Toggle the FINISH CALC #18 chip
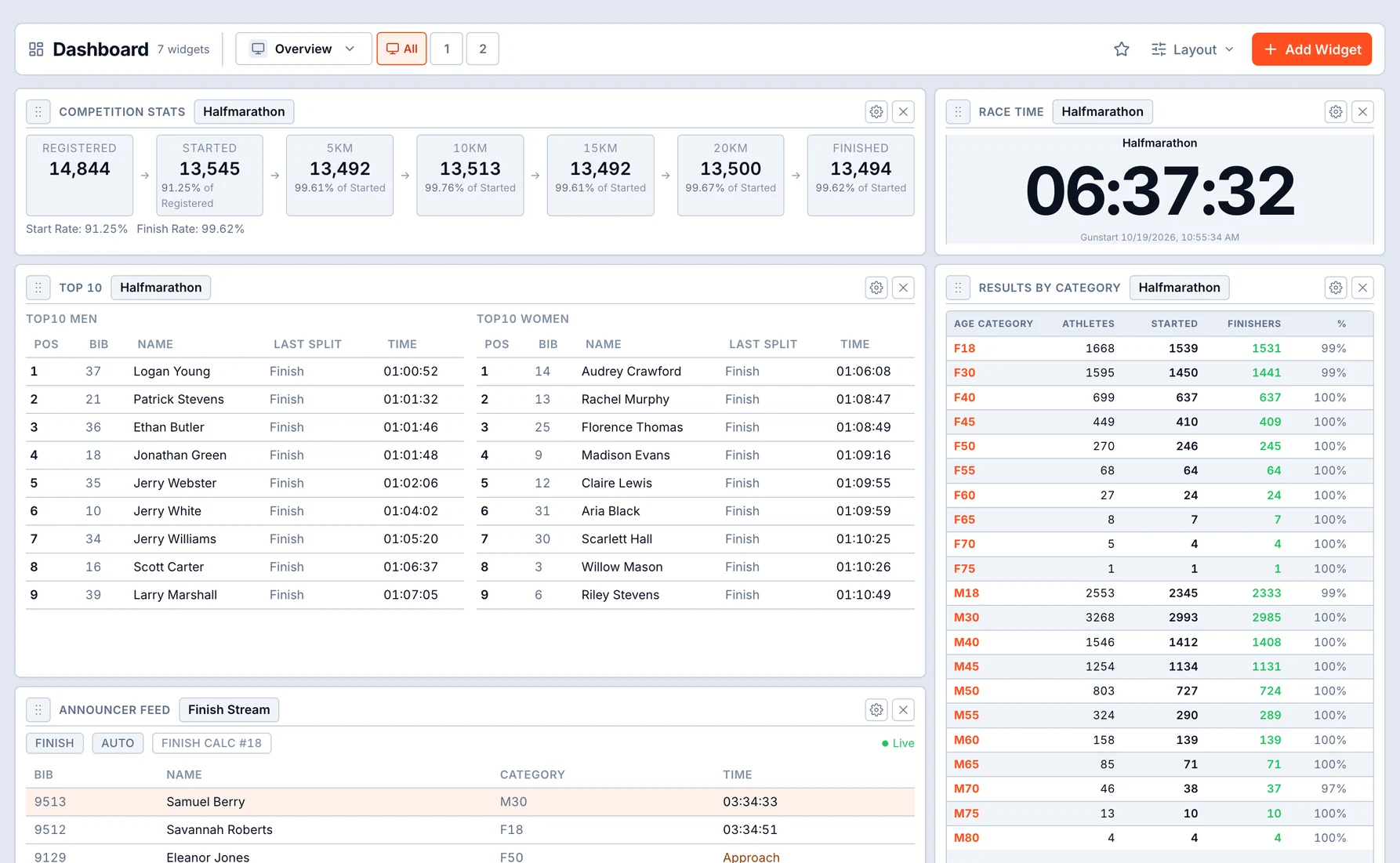 (x=212, y=743)
